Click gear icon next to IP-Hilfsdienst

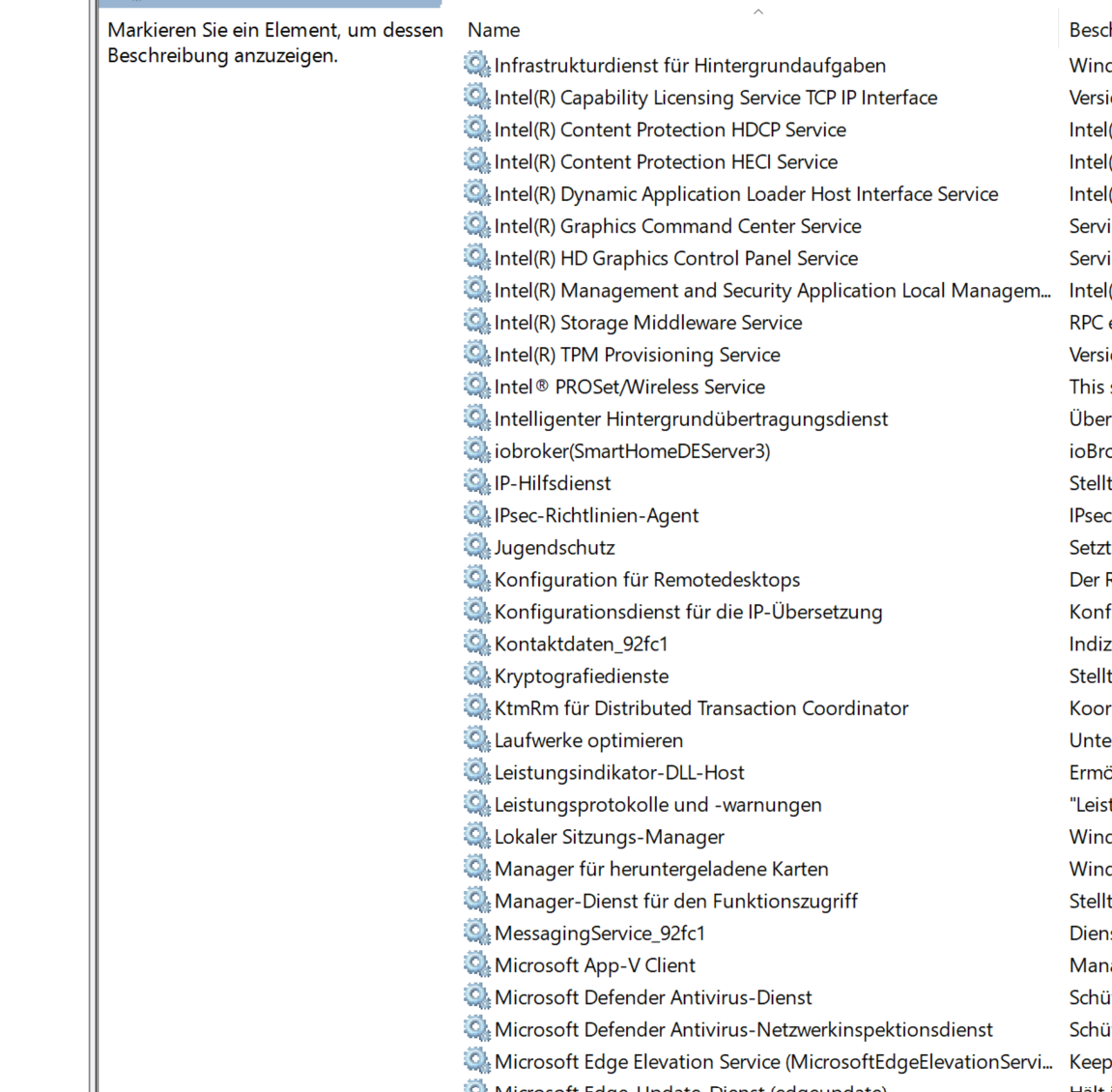pos(476,482)
